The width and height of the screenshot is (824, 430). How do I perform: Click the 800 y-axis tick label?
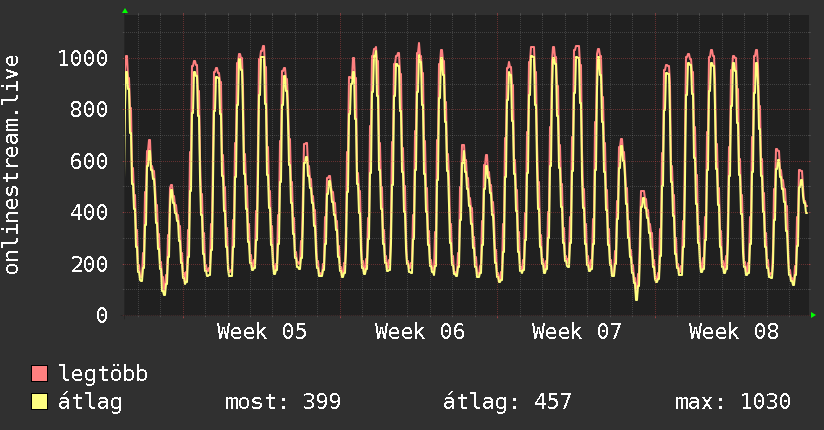[90, 110]
